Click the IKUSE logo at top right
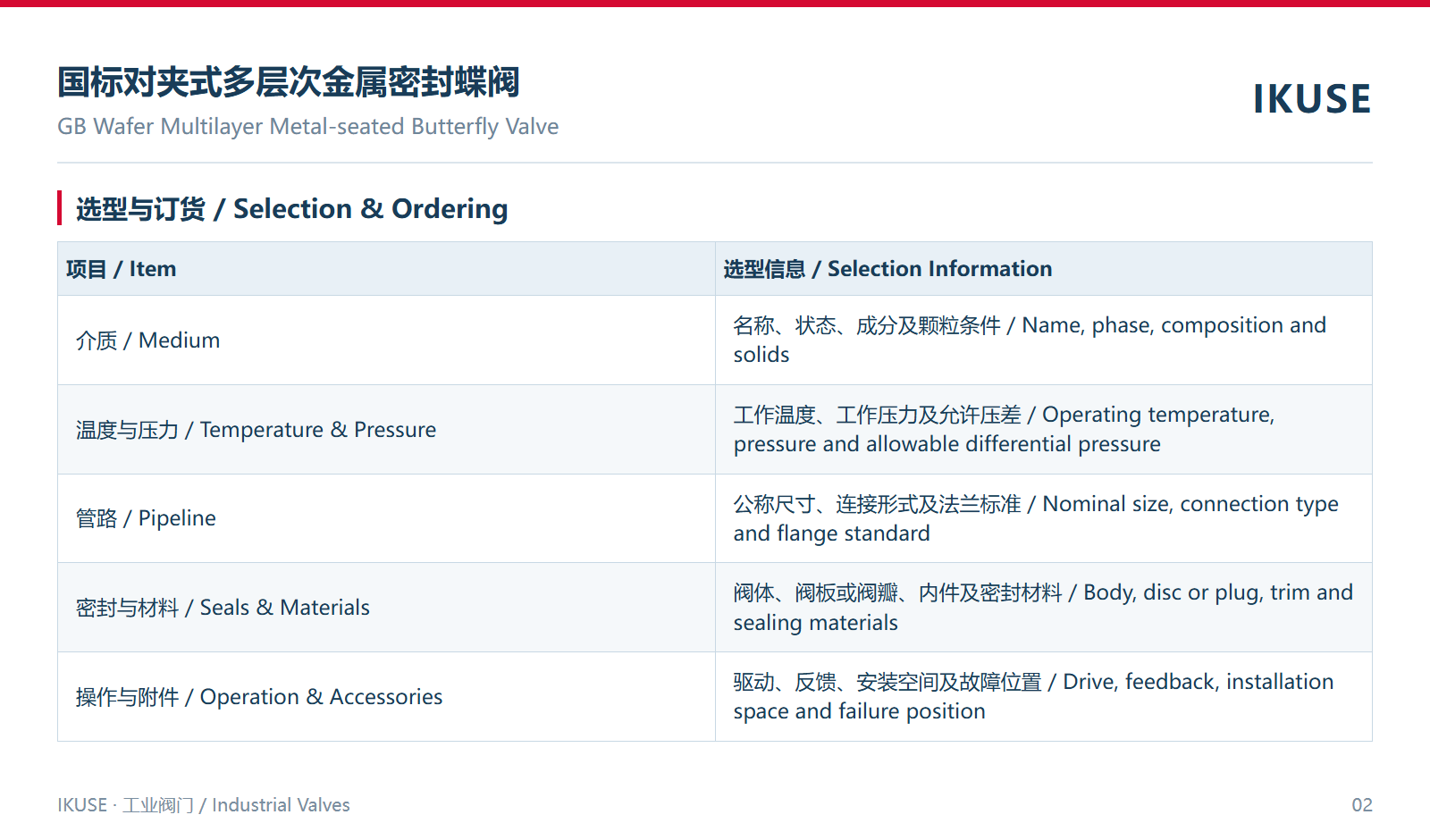The width and height of the screenshot is (1430, 840). tap(1311, 98)
